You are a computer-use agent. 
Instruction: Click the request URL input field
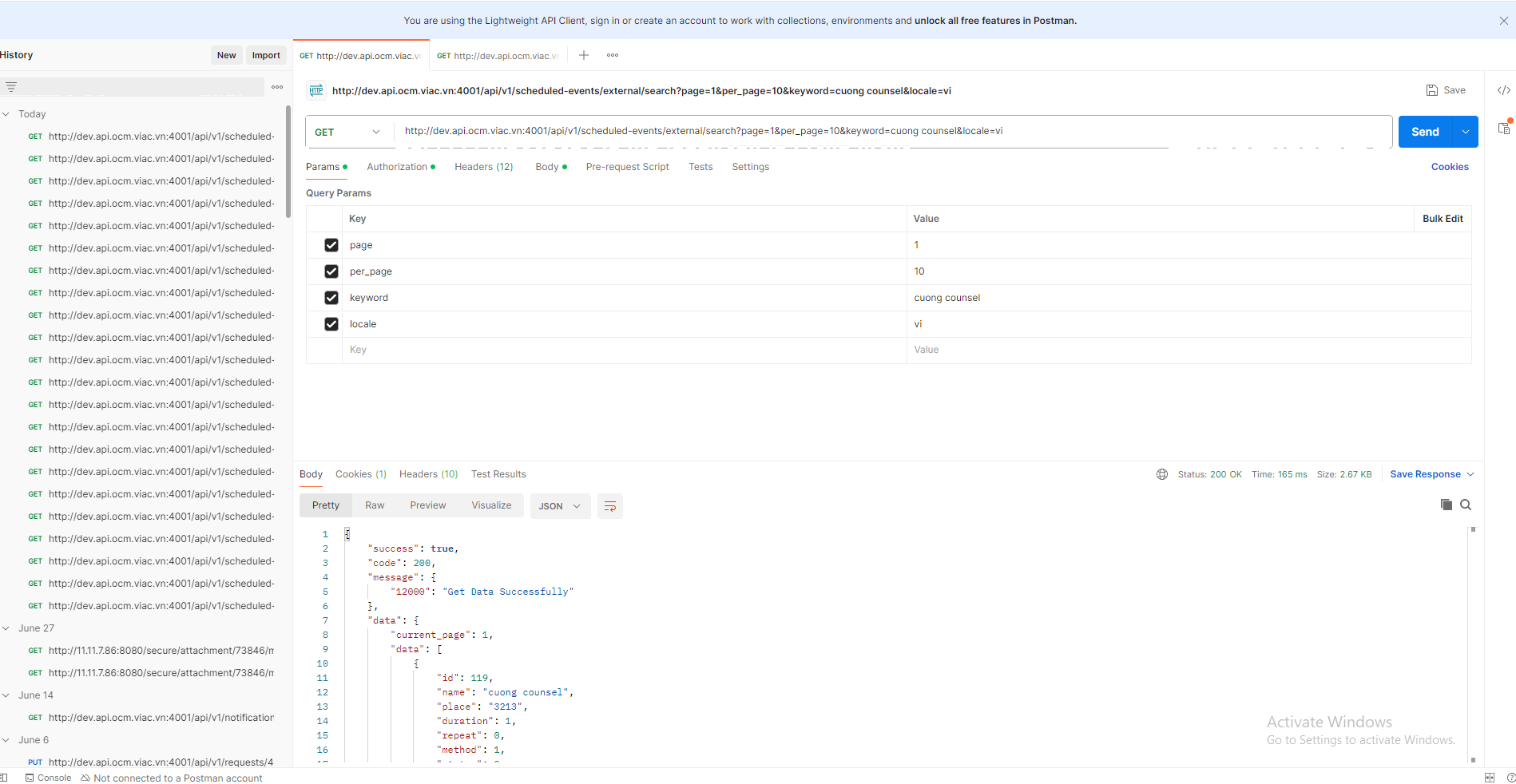893,131
